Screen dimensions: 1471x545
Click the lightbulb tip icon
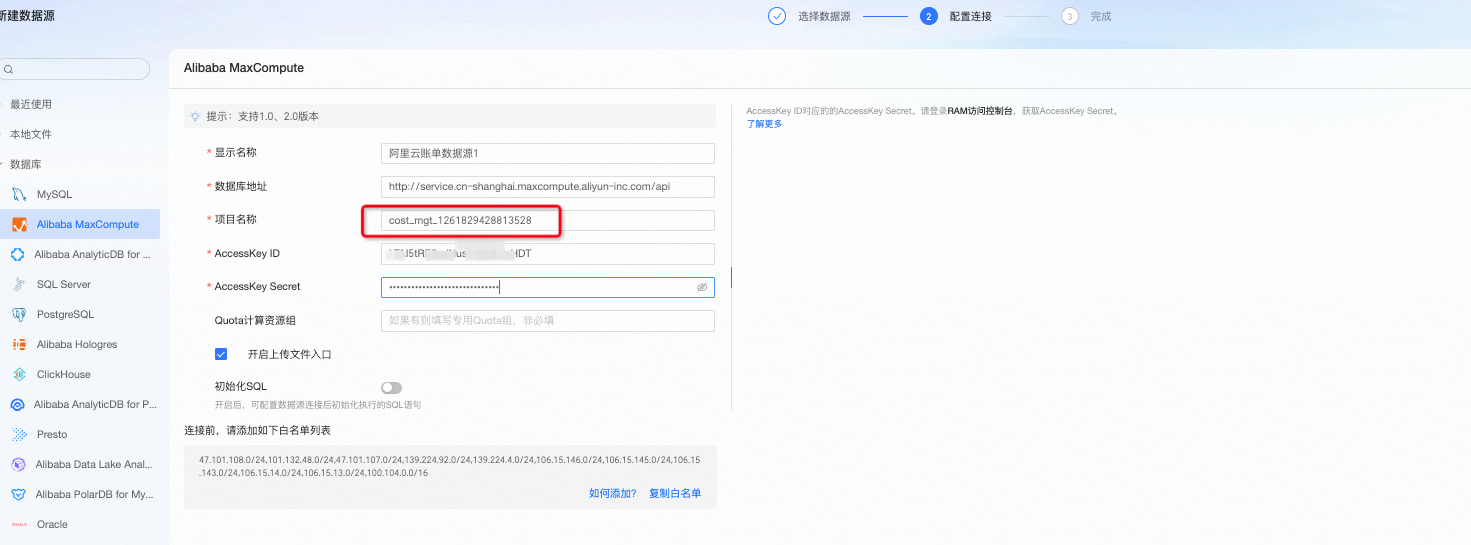(x=195, y=116)
